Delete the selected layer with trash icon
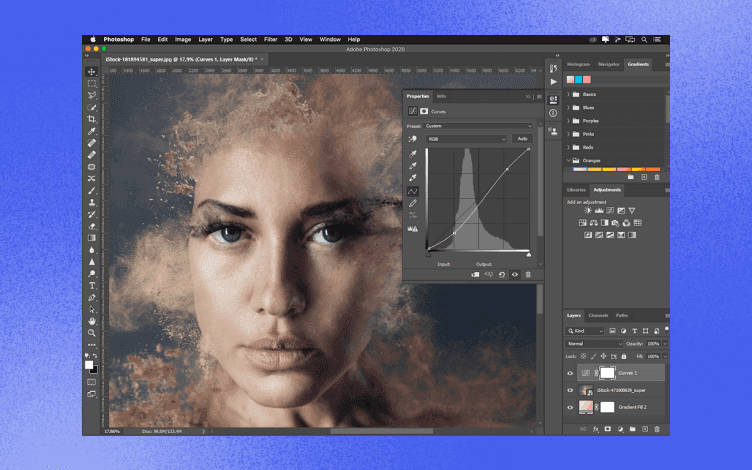The height and width of the screenshot is (470, 752). 657,429
